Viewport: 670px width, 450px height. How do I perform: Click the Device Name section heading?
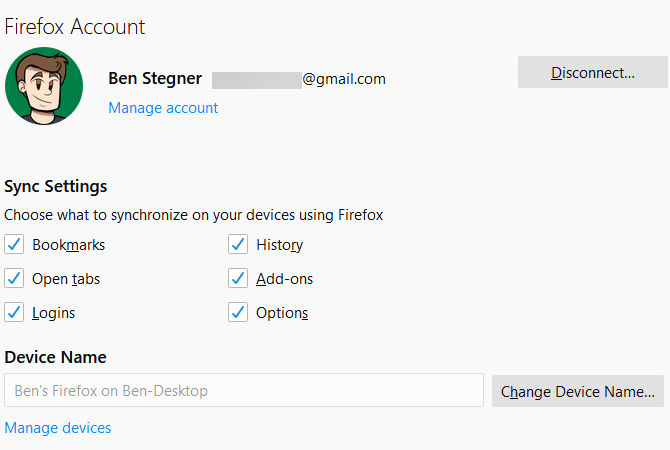55,357
